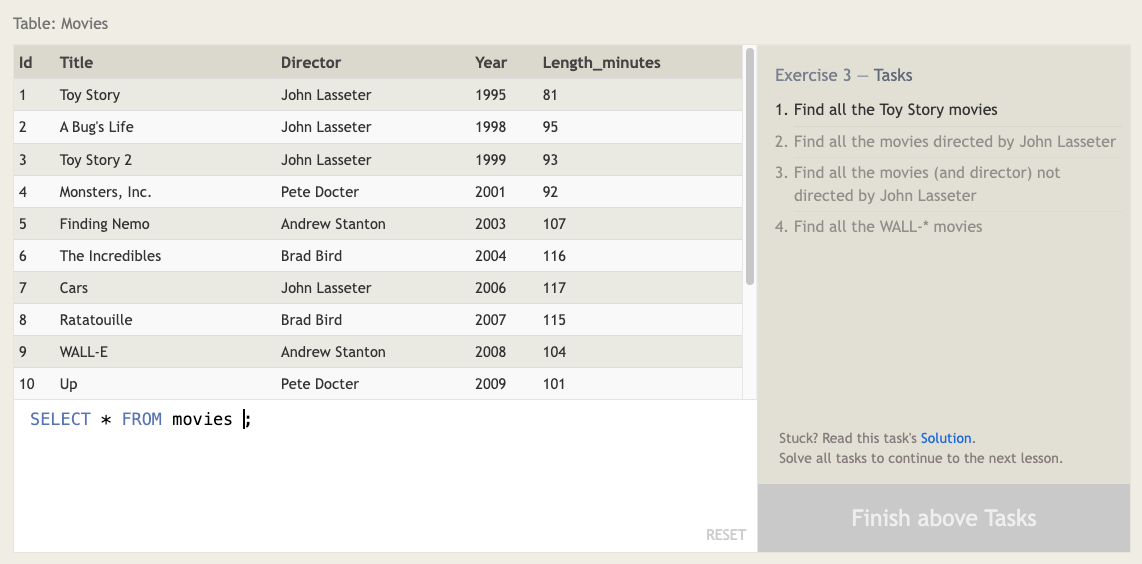The height and width of the screenshot is (564, 1142).
Task: Click the year 2007 cell
Action: tap(490, 320)
